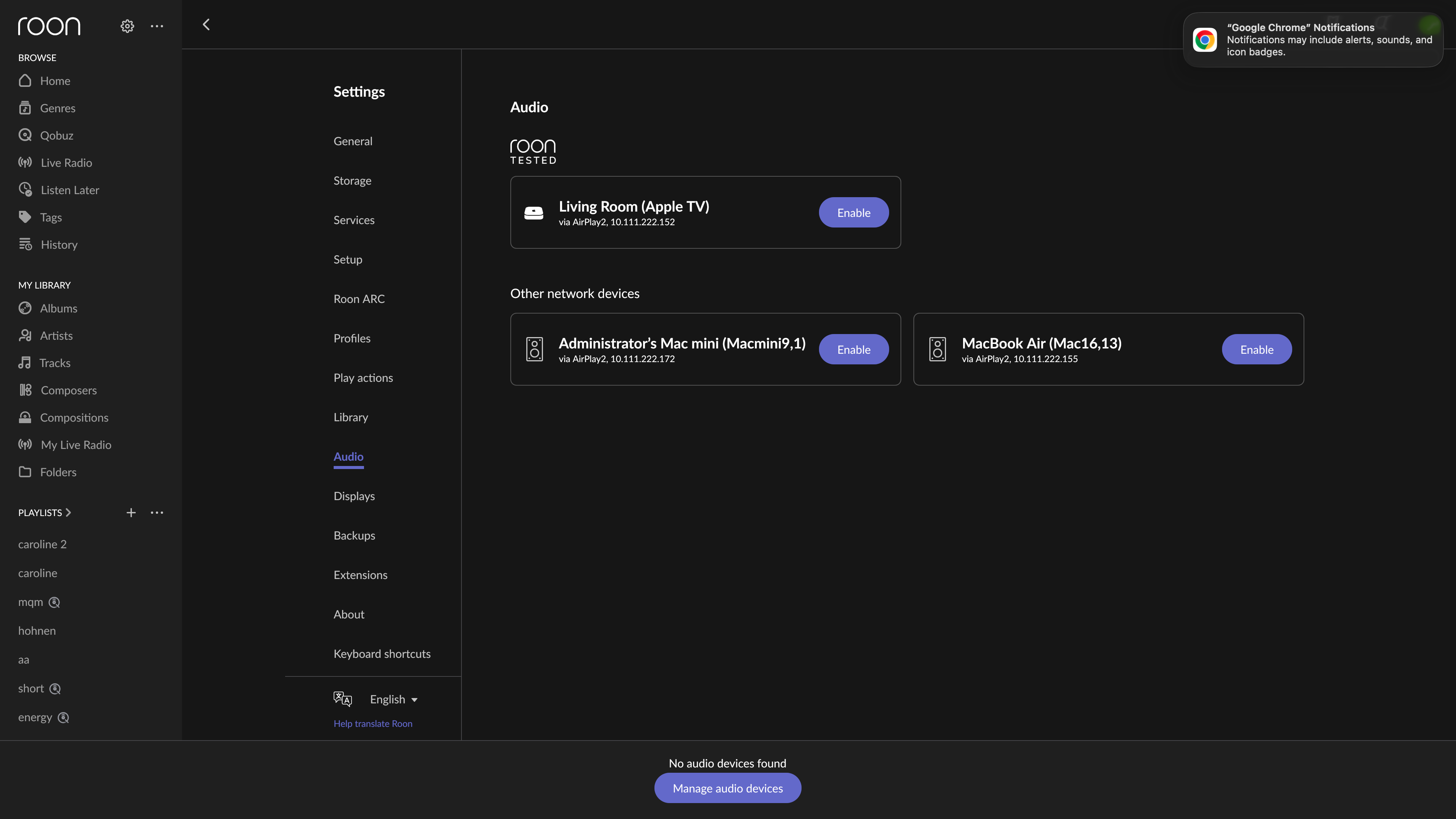Expand the Playlists section chevron
Image resolution: width=1456 pixels, height=819 pixels.
coord(68,513)
